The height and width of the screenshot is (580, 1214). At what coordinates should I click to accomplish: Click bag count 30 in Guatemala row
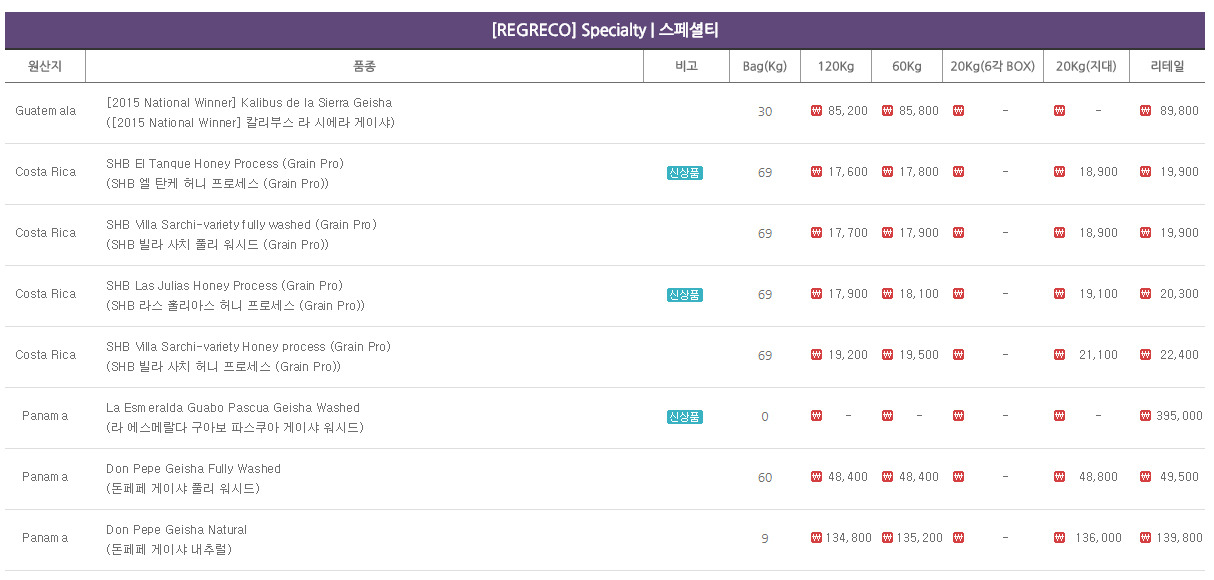pos(765,111)
